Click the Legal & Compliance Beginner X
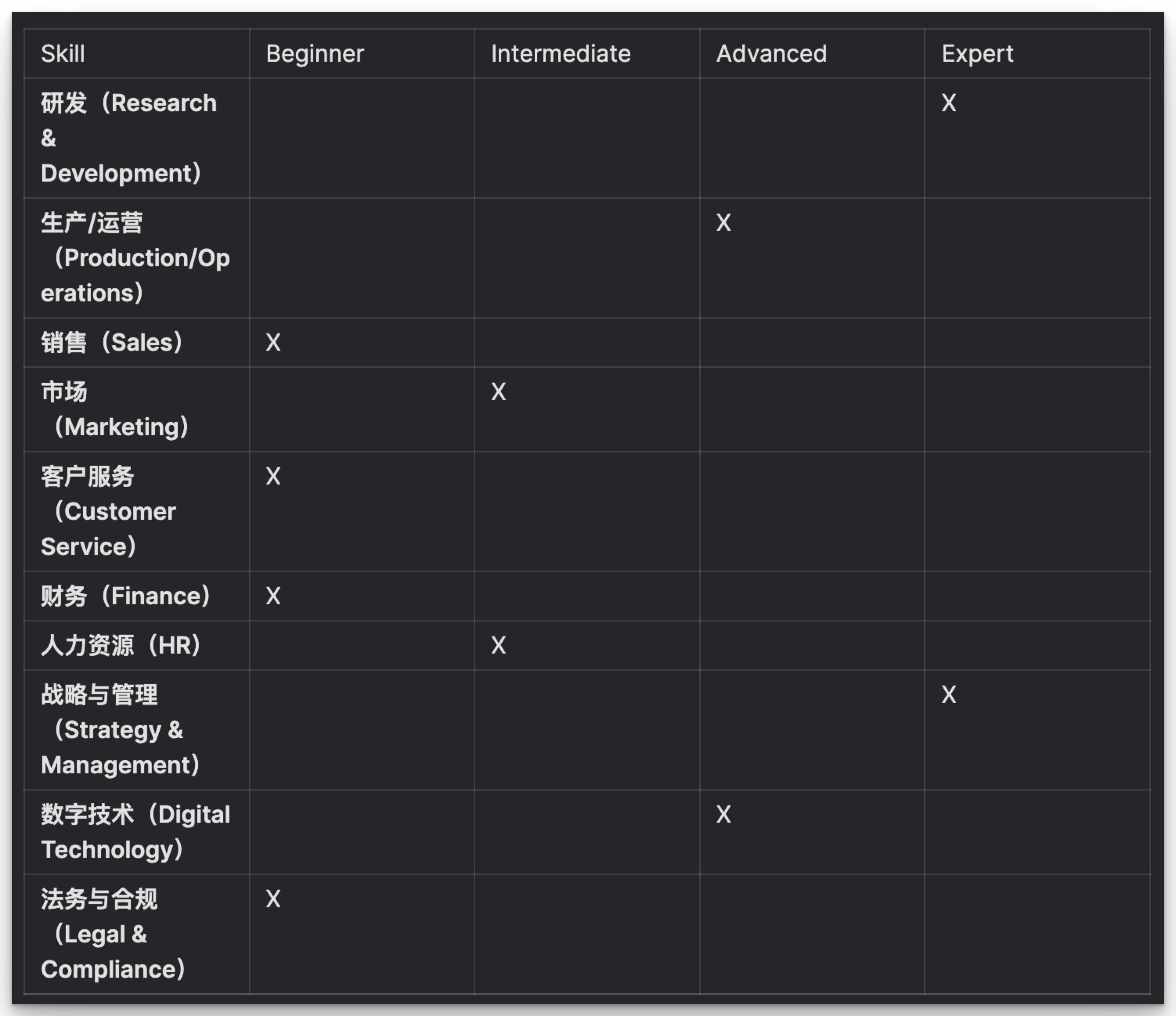Viewport: 1176px width, 1016px height. click(274, 899)
